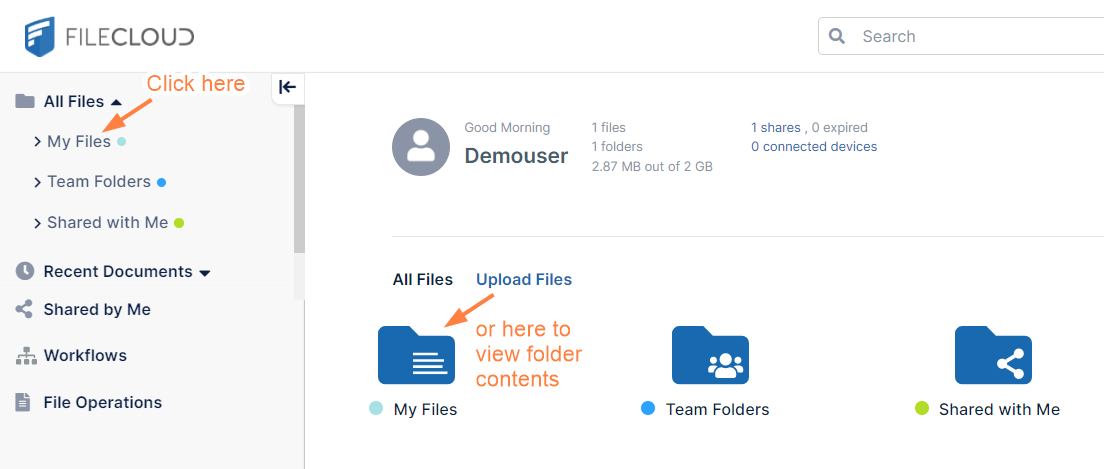The width and height of the screenshot is (1104, 469).
Task: Open the My Files folder icon
Action: pyautogui.click(x=416, y=356)
